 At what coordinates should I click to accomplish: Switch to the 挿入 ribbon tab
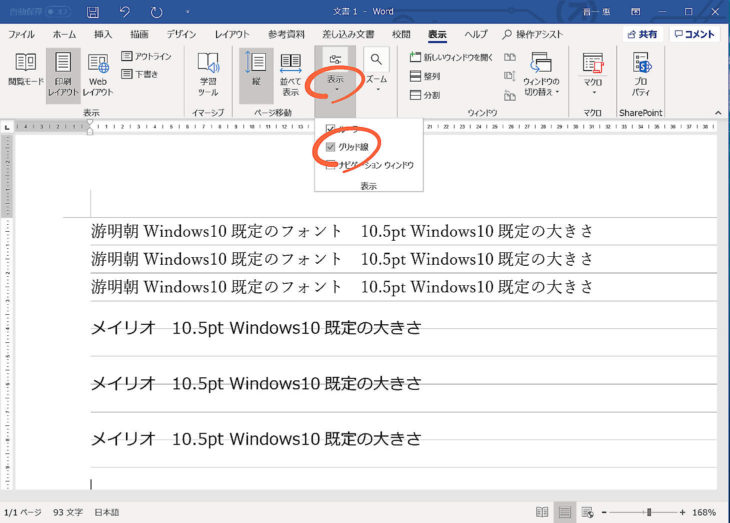coord(103,34)
